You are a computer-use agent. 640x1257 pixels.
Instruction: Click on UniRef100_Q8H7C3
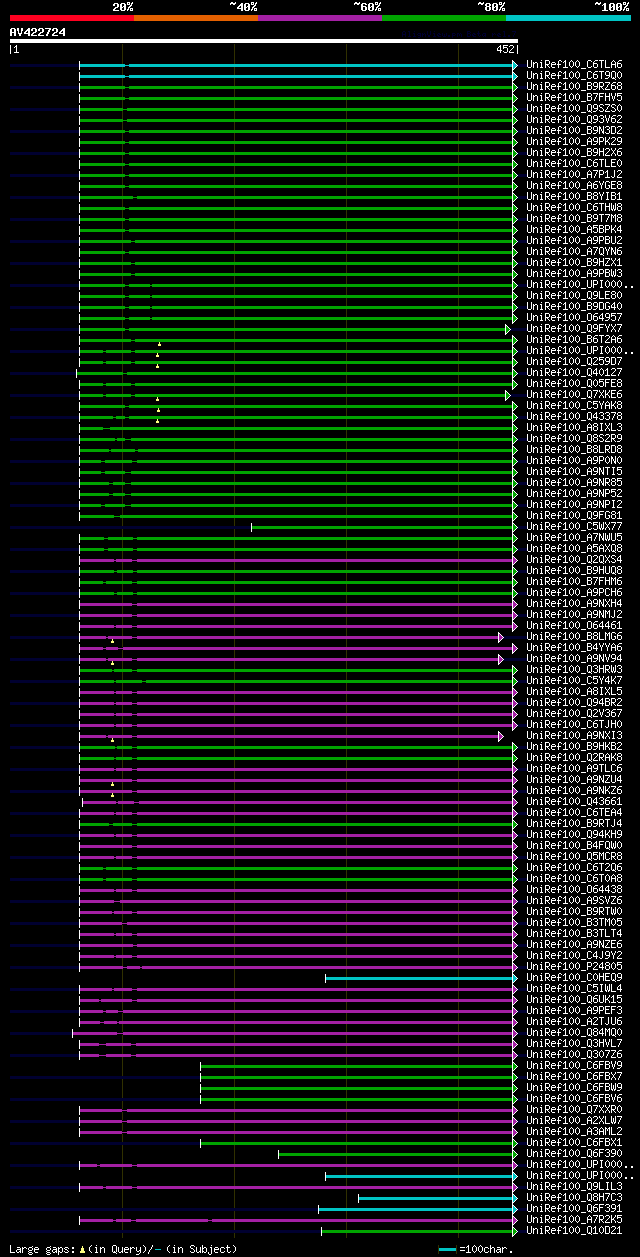point(574,1197)
